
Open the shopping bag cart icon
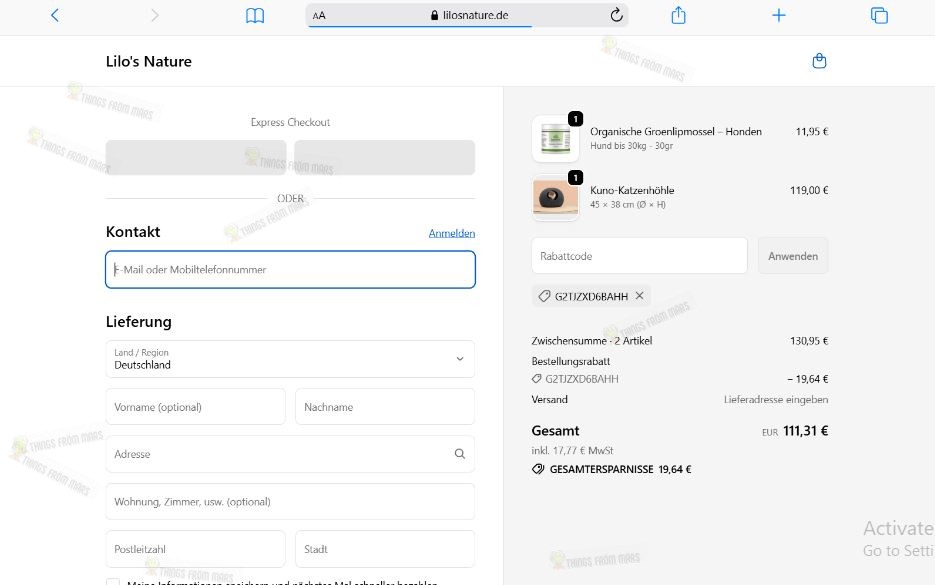pyautogui.click(x=819, y=61)
